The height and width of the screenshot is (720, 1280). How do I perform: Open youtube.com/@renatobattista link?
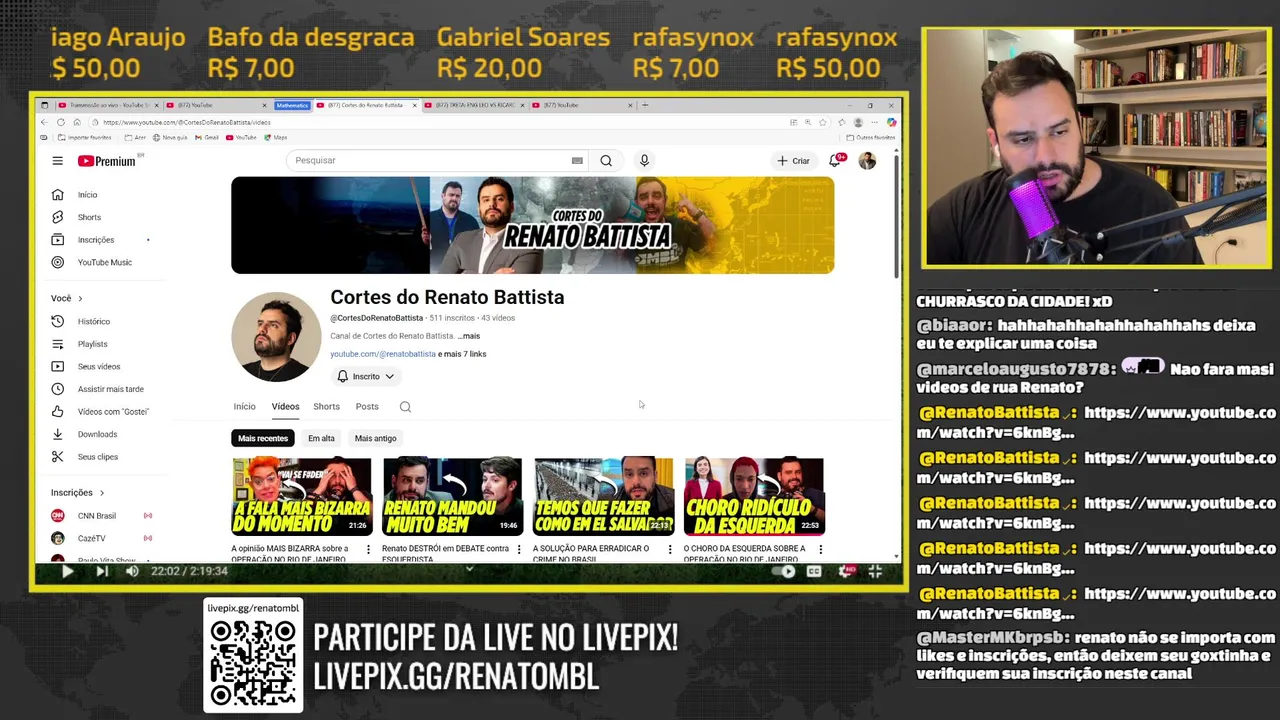click(x=383, y=354)
